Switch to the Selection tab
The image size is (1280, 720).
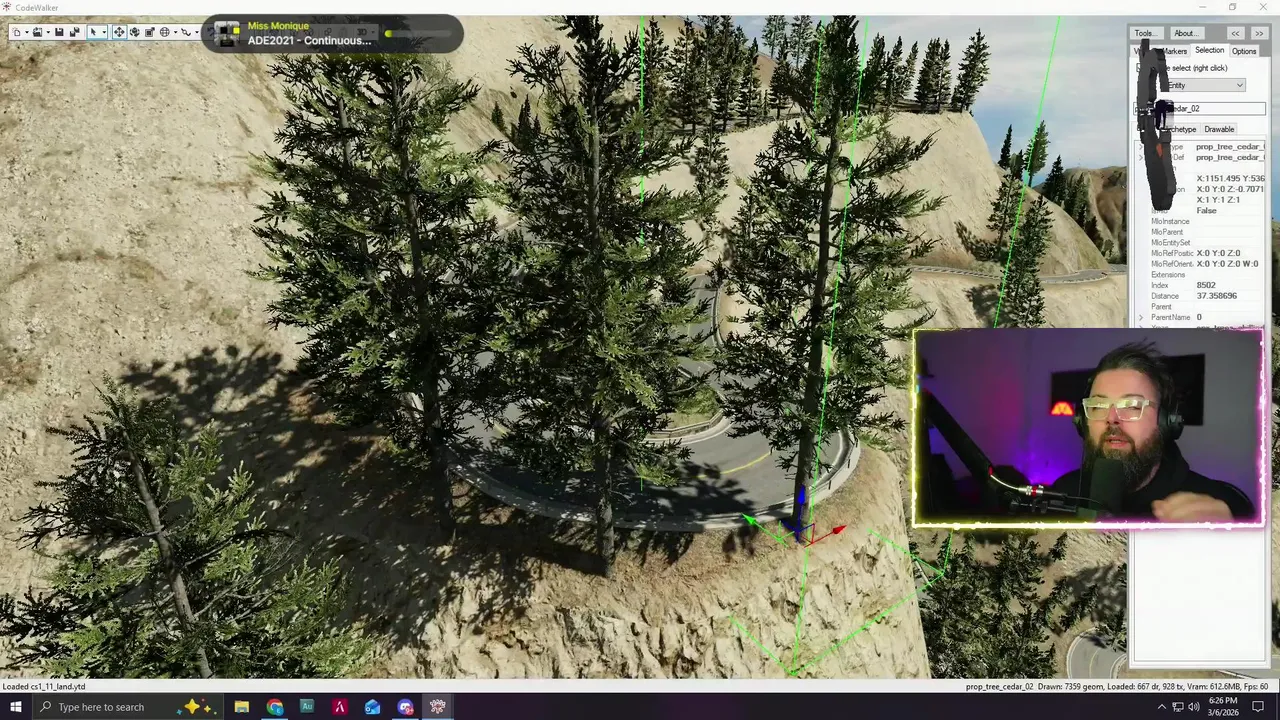(x=1209, y=50)
